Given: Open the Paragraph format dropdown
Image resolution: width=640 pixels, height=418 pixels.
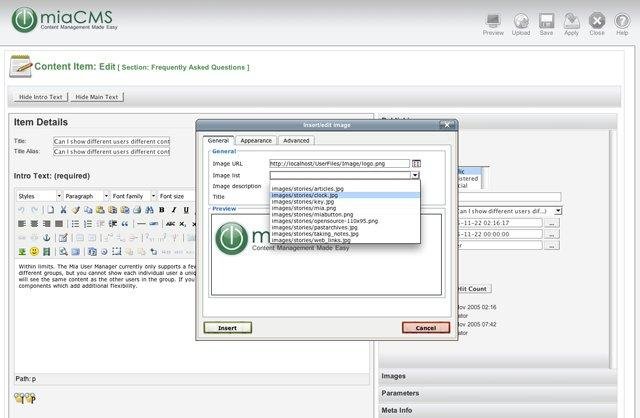Looking at the screenshot, I should pos(87,196).
